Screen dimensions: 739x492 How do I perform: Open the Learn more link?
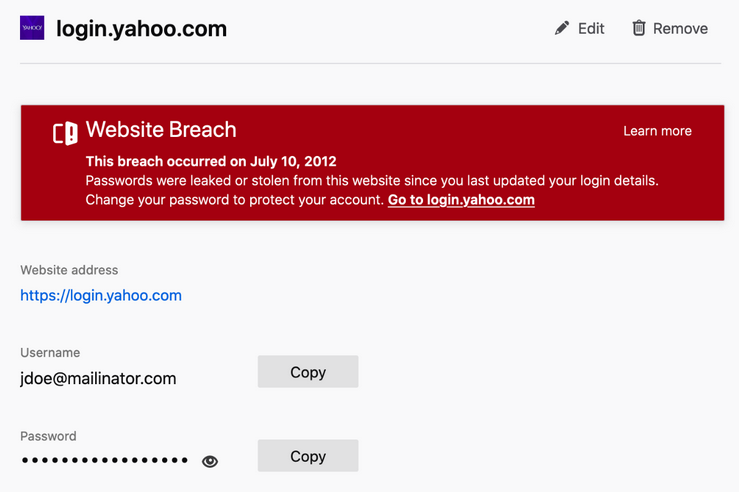(x=657, y=131)
